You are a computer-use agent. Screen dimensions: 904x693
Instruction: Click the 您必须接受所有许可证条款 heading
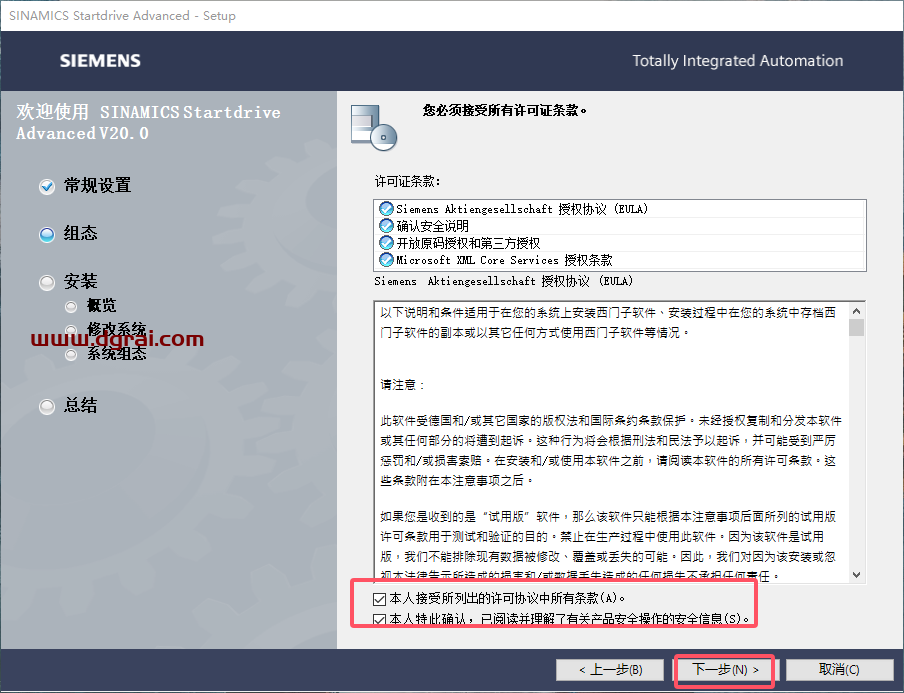[505, 110]
